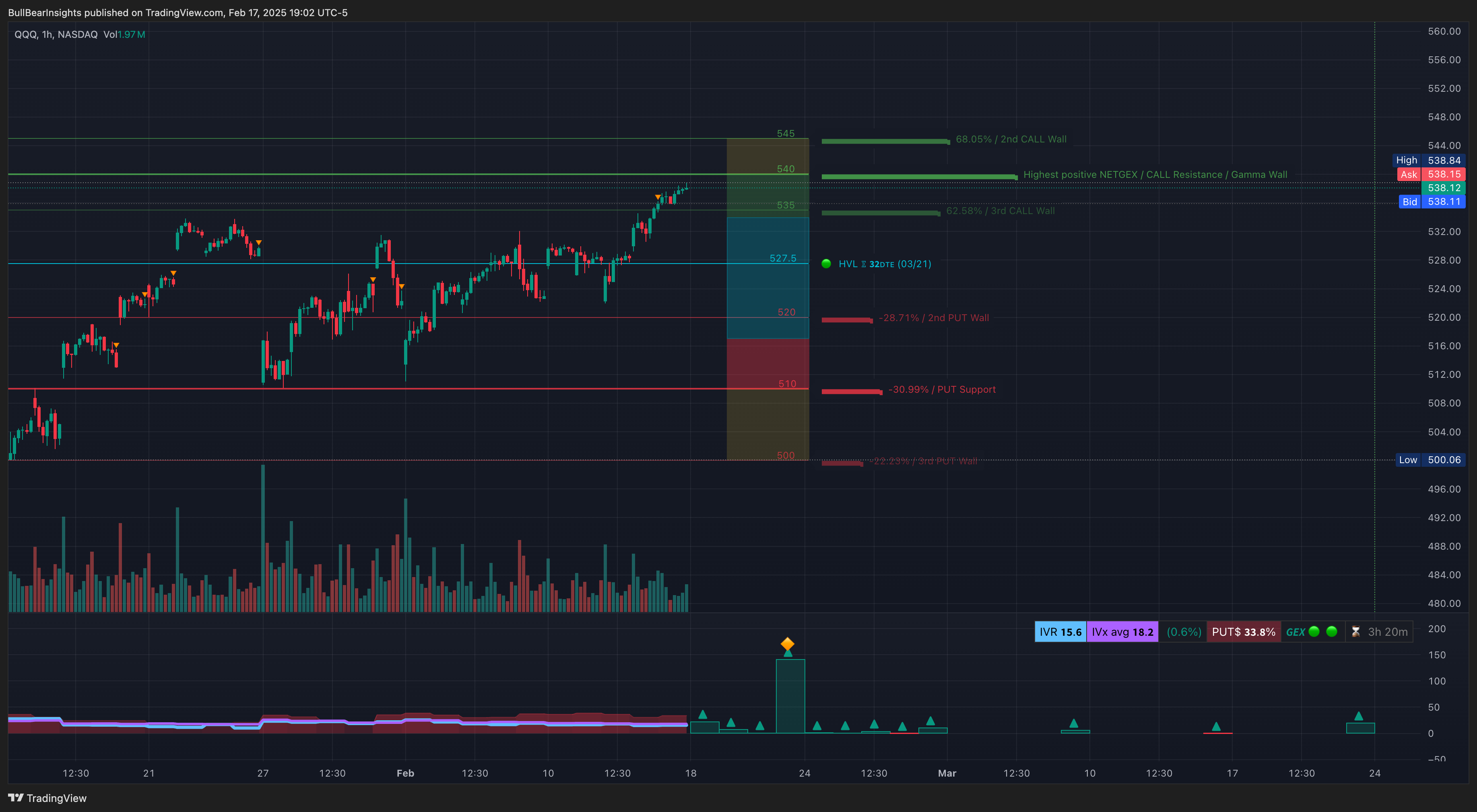
Task: Click the rightmost teal triangle in the lower pane
Action: pos(1358,716)
